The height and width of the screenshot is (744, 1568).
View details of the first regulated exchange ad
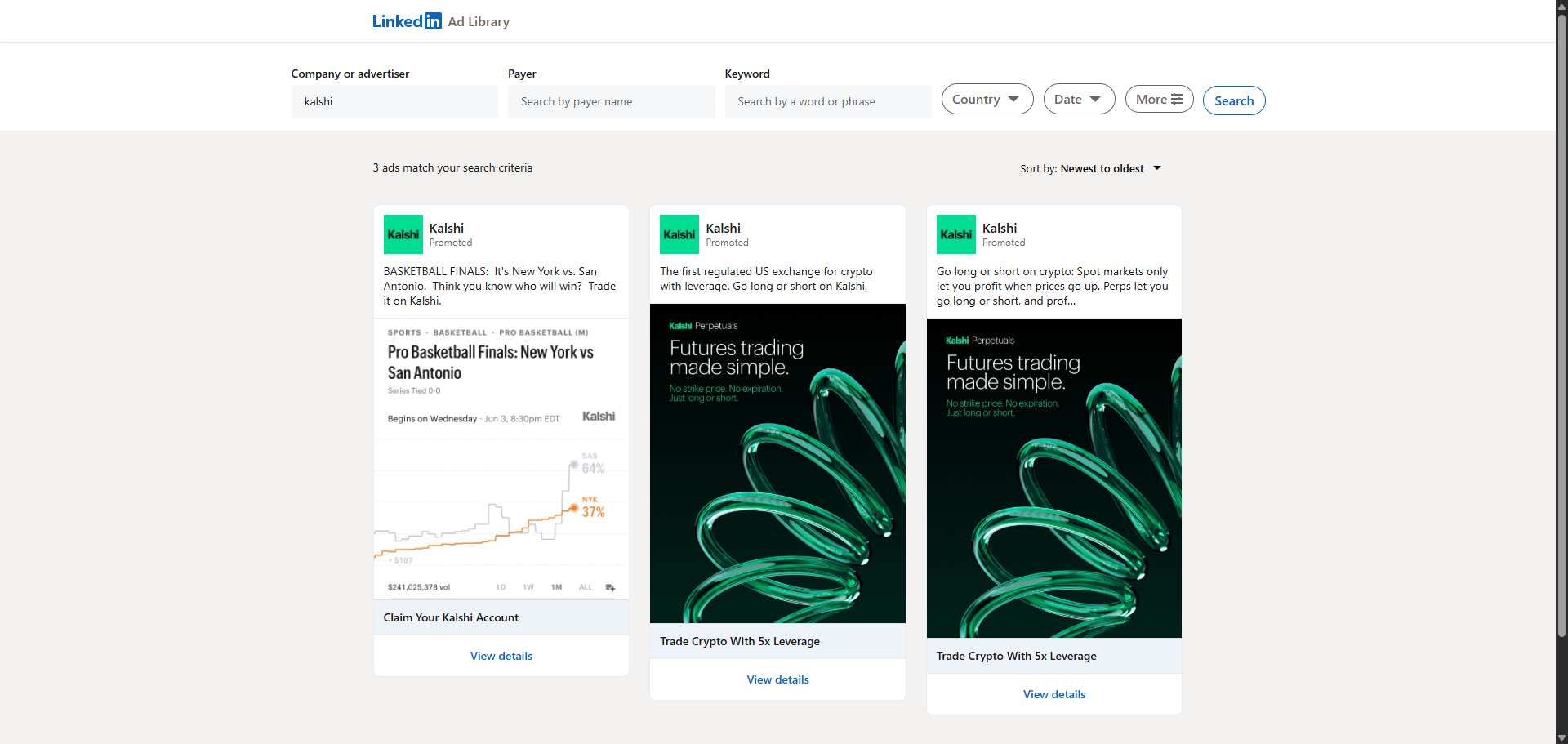[777, 679]
